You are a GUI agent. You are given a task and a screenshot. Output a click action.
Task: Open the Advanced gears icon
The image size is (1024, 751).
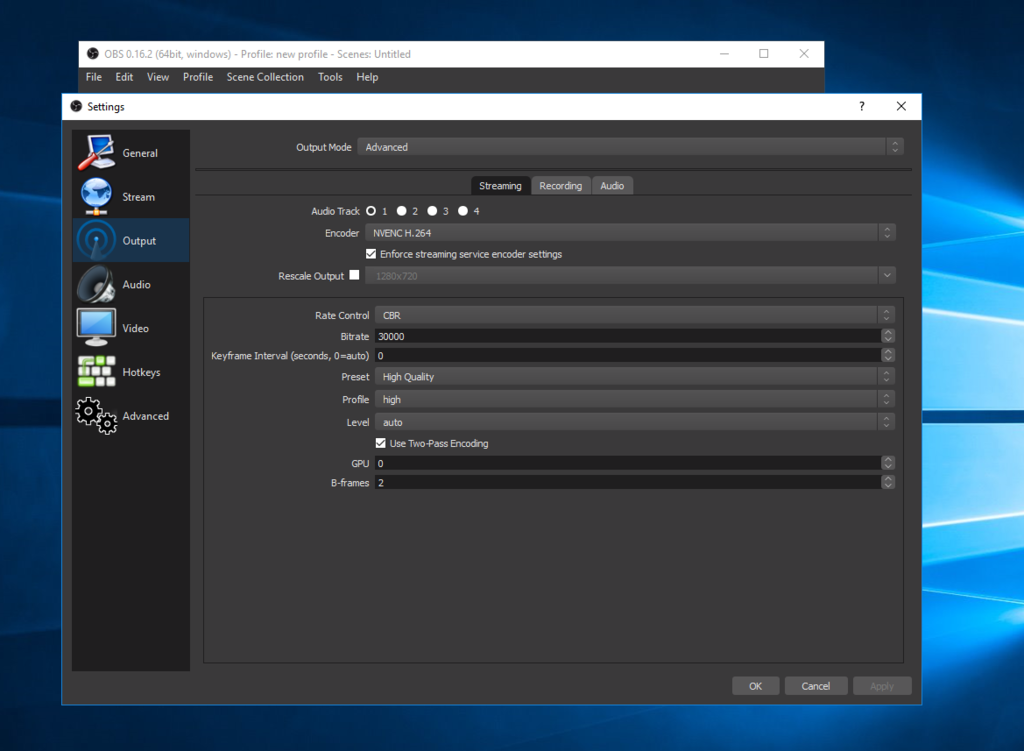click(x=96, y=416)
